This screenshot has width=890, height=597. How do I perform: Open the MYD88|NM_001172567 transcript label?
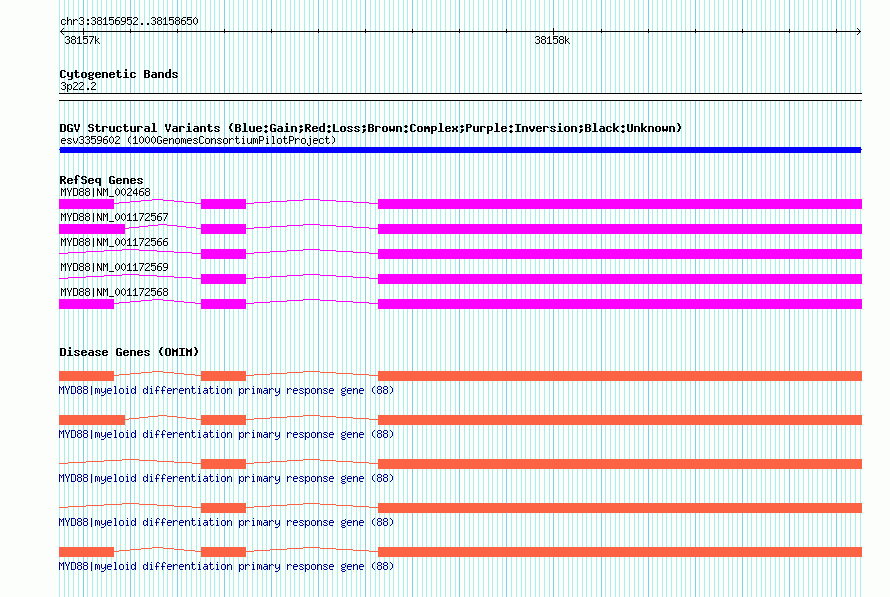point(114,217)
